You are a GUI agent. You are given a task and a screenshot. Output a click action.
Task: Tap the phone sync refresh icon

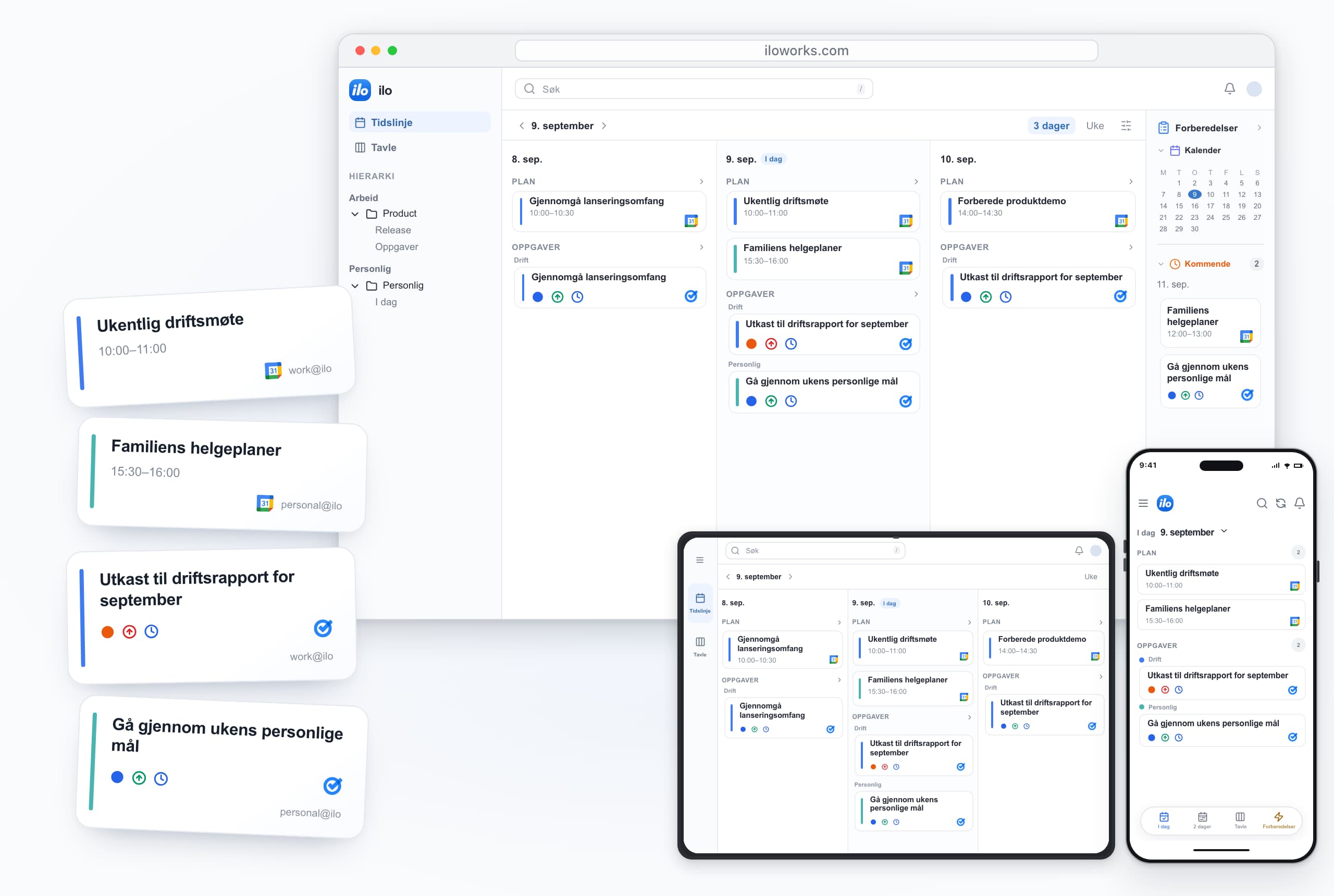(x=1281, y=503)
